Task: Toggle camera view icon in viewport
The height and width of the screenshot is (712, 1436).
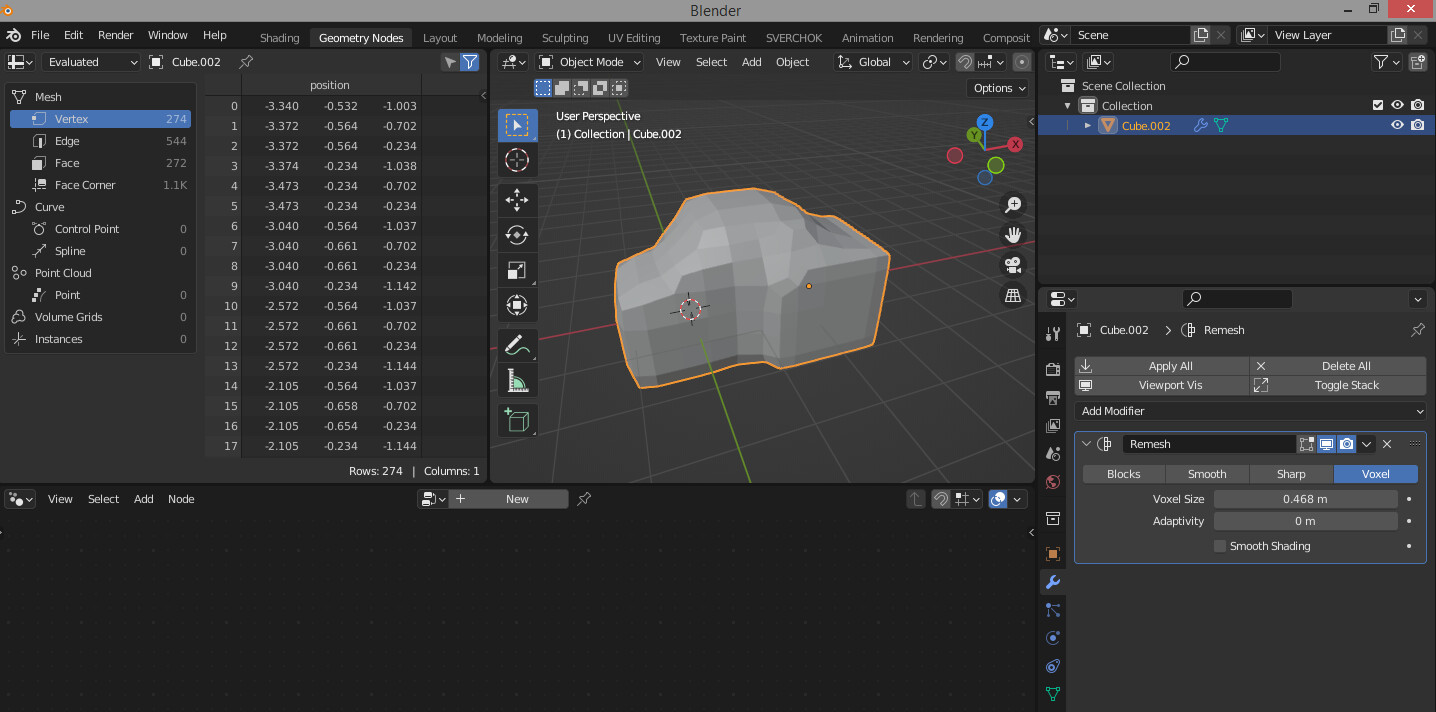Action: point(1013,265)
